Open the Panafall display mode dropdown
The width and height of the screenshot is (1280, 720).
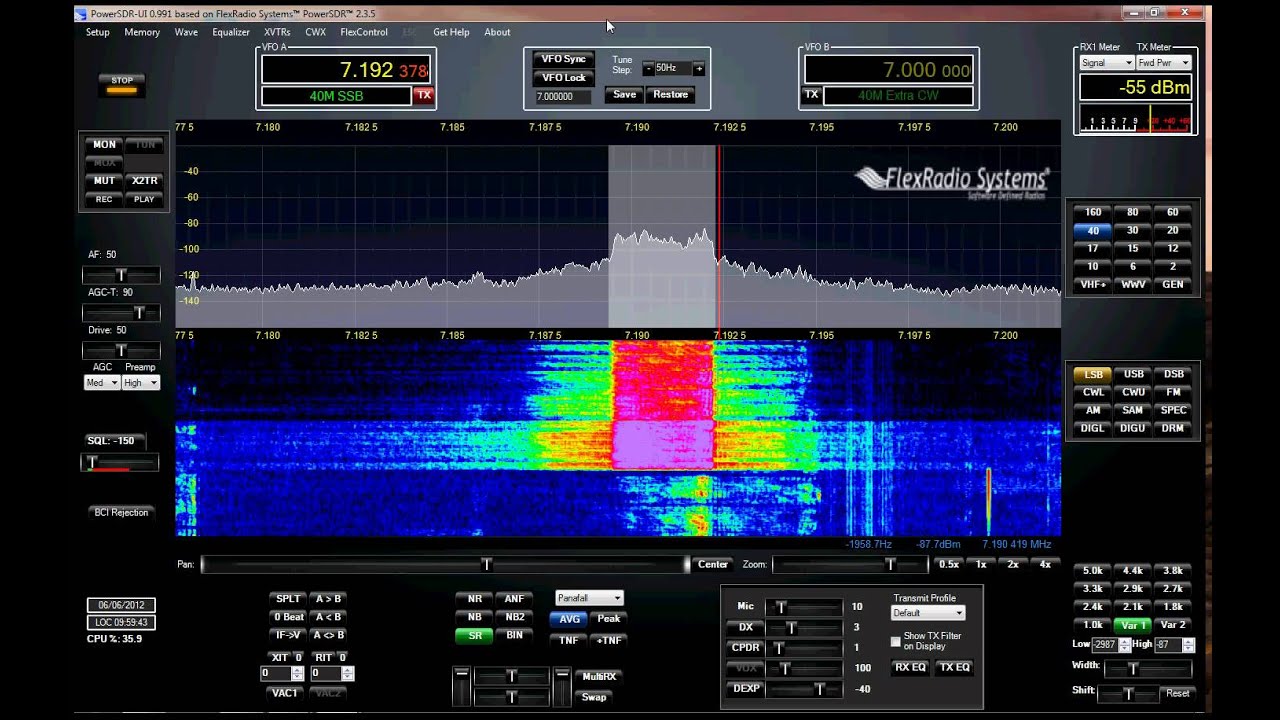pyautogui.click(x=589, y=598)
